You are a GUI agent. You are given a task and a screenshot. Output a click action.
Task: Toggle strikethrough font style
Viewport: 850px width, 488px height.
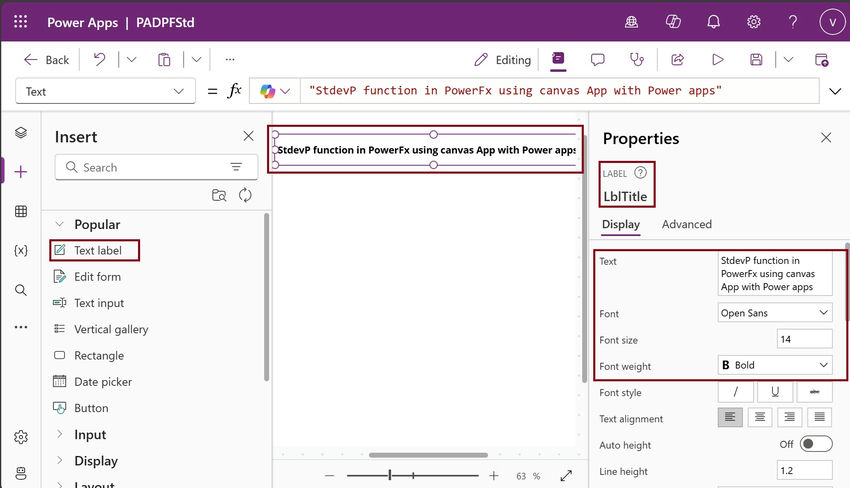pyautogui.click(x=814, y=391)
